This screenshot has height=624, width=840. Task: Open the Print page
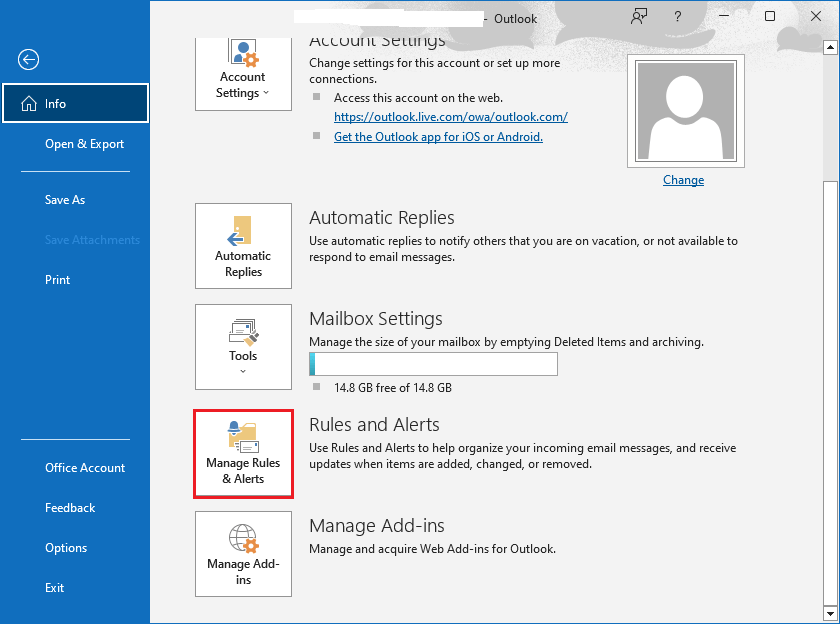(x=57, y=280)
